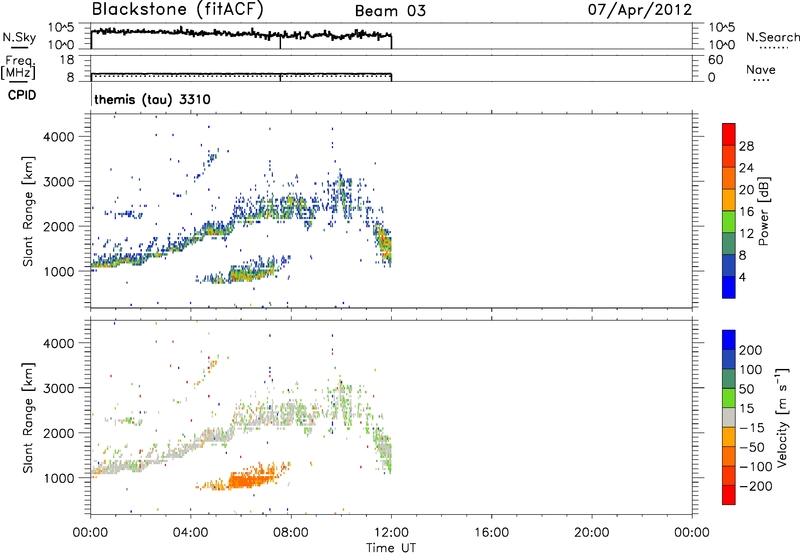Click the 'N.Search' legend label
The height and width of the screenshot is (554, 800).
(772, 37)
